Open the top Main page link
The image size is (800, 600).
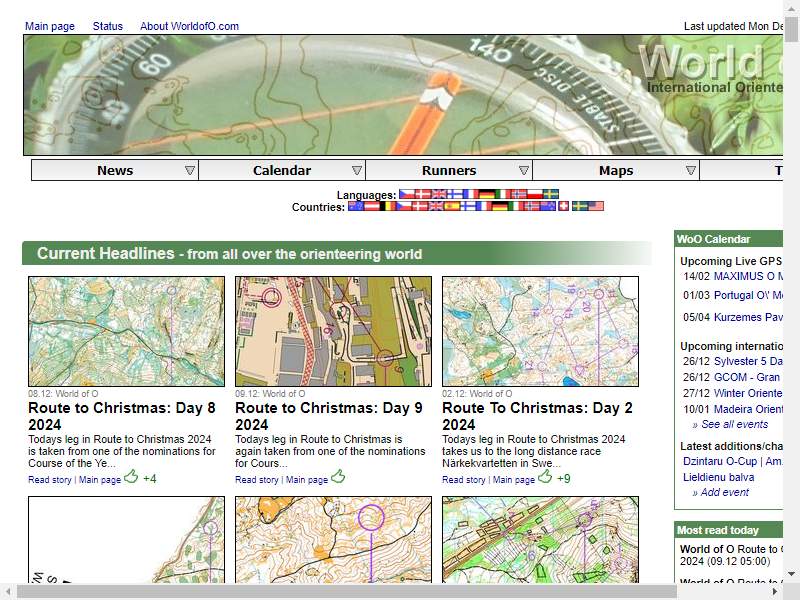point(50,26)
